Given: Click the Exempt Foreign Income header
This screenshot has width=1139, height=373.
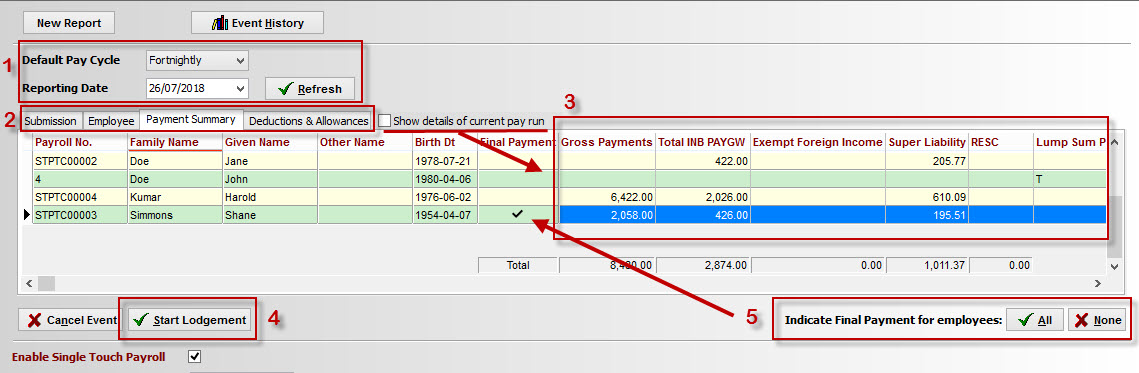Looking at the screenshot, I should point(818,143).
